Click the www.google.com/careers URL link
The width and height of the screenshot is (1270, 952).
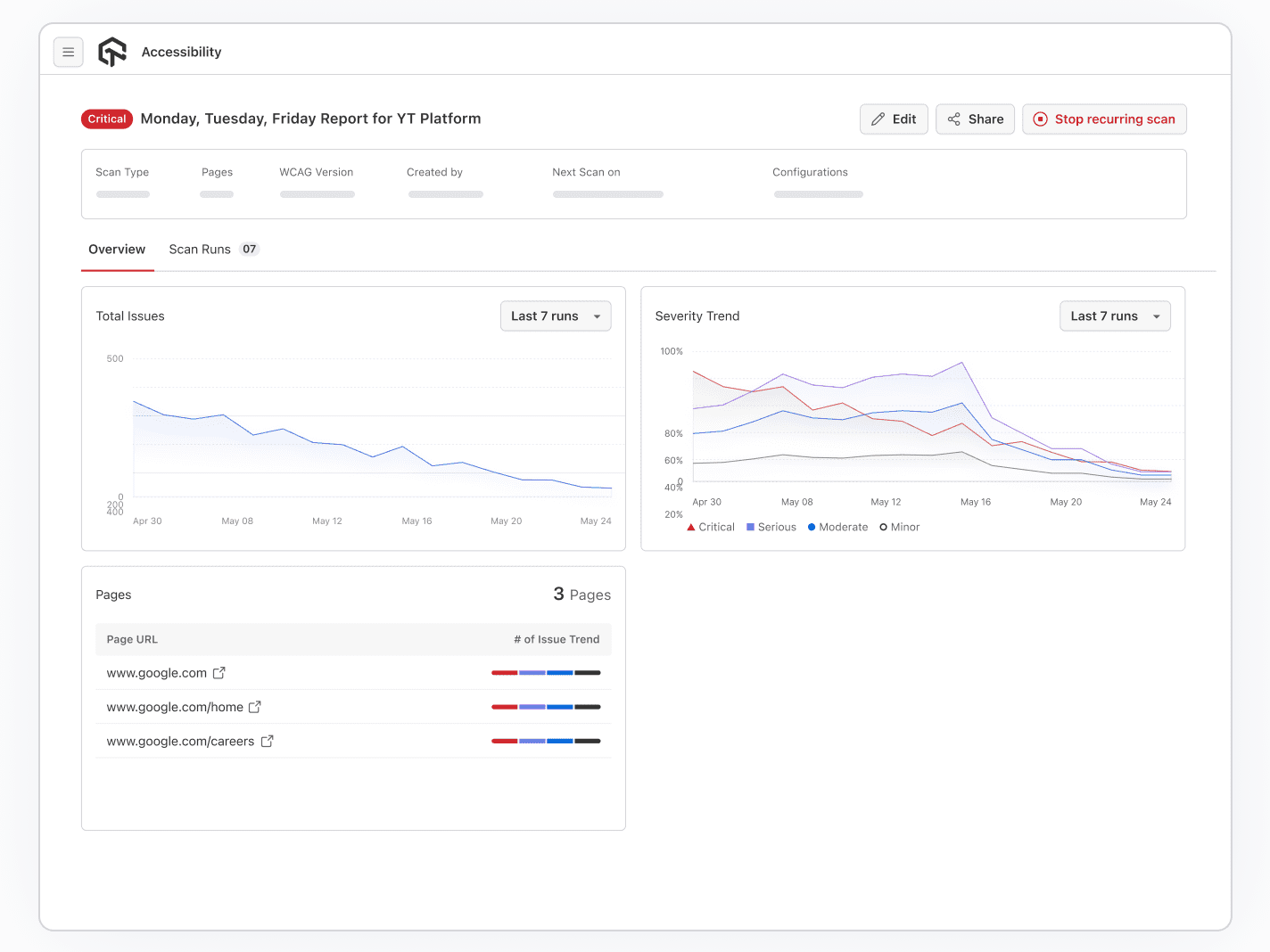[180, 741]
